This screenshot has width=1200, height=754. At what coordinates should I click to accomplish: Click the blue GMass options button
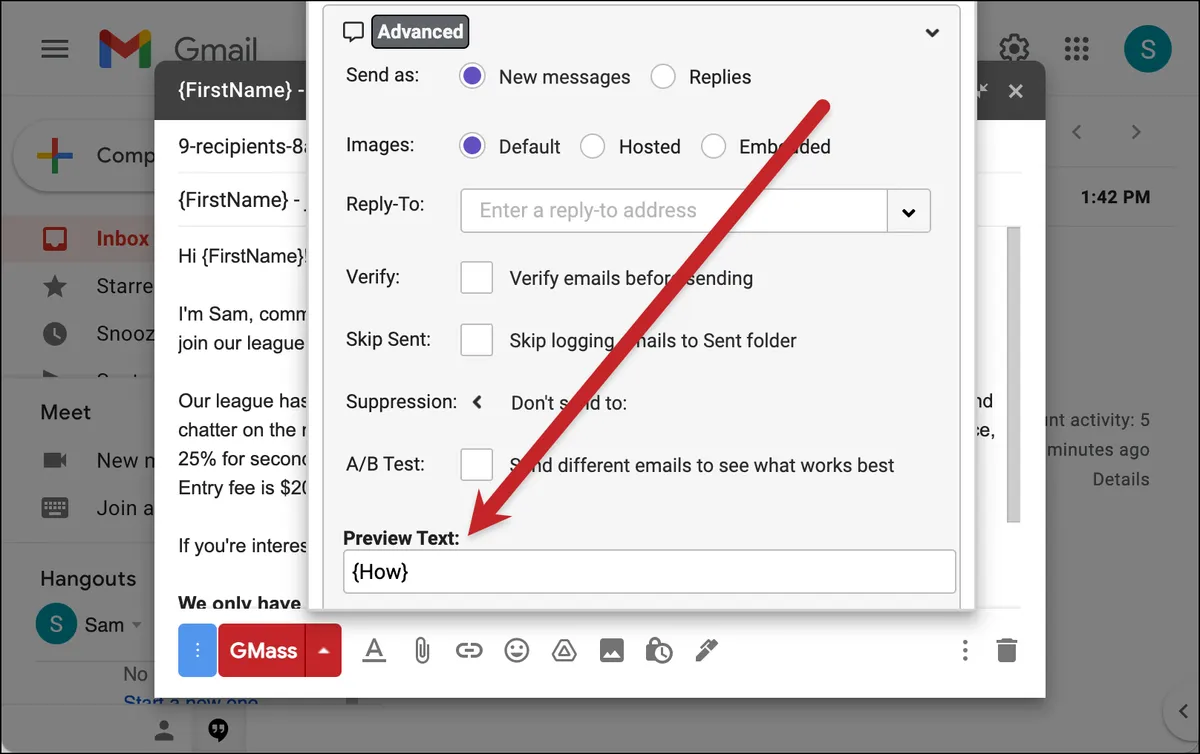click(x=198, y=650)
